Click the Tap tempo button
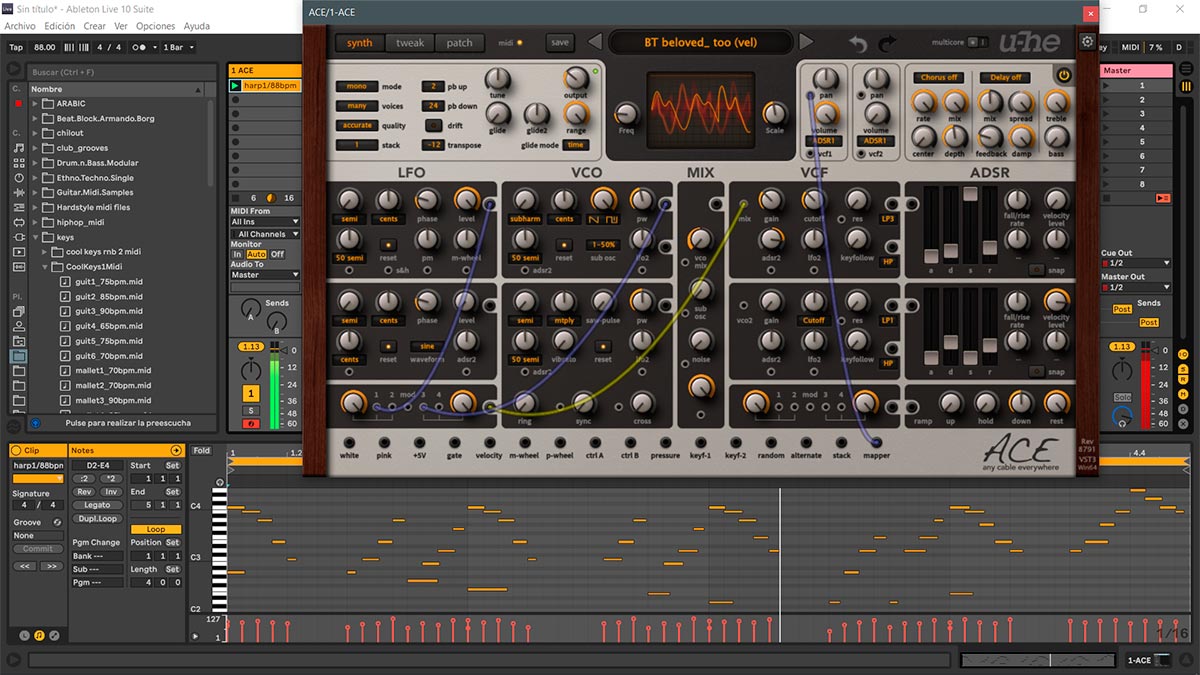The width and height of the screenshot is (1200, 675). pyautogui.click(x=16, y=47)
